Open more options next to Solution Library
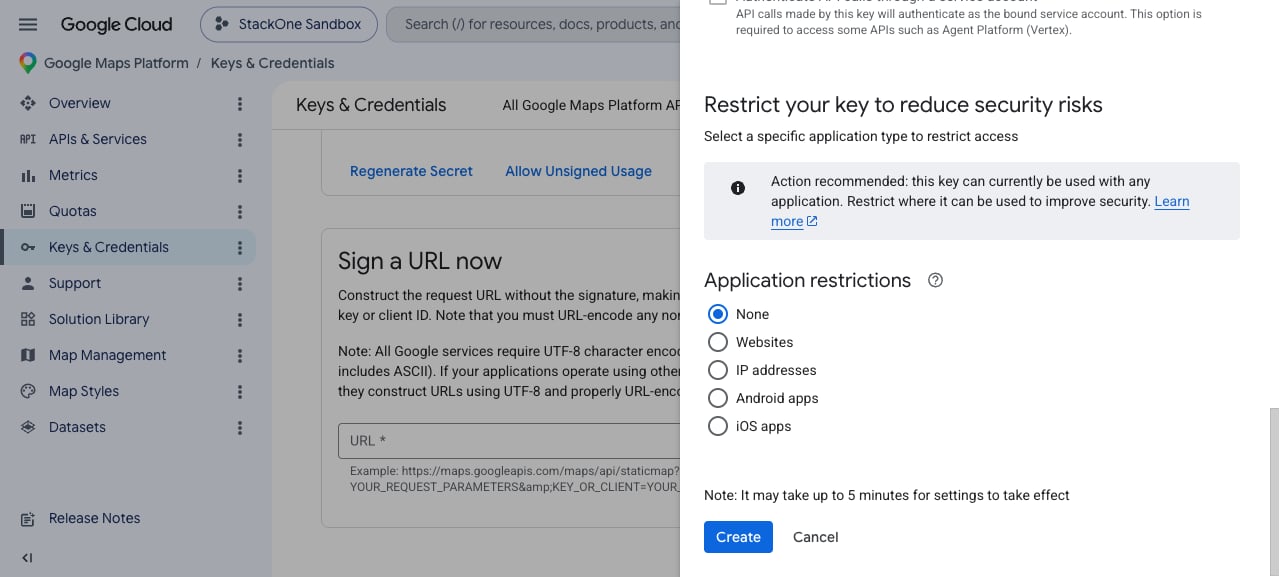 240,319
